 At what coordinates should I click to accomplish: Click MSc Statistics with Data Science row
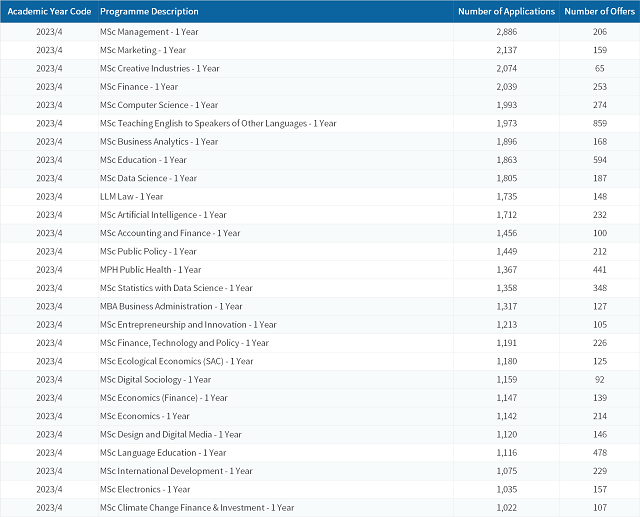click(320, 288)
